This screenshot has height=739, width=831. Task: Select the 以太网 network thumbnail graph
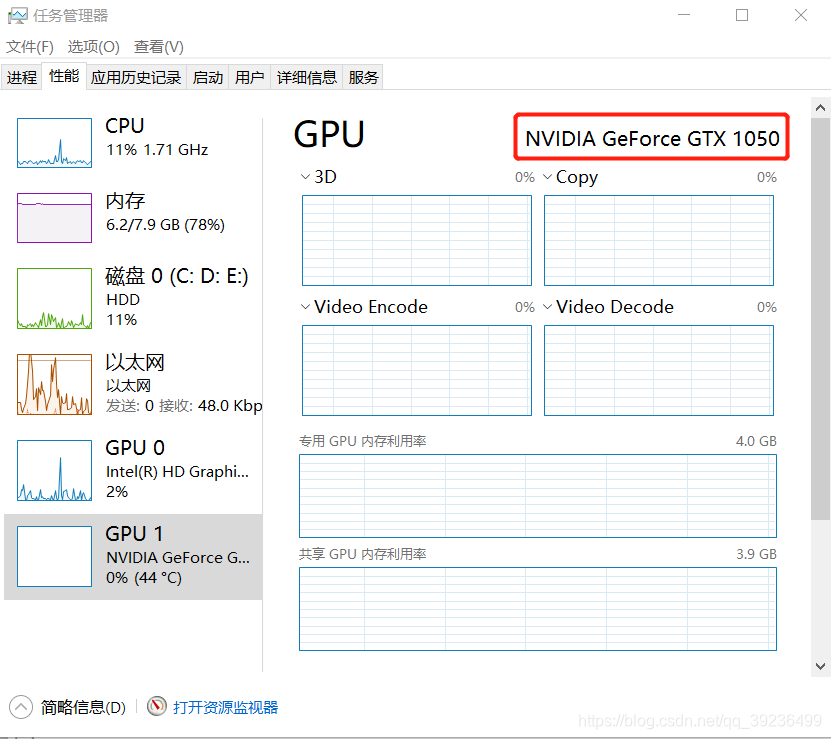coord(55,384)
